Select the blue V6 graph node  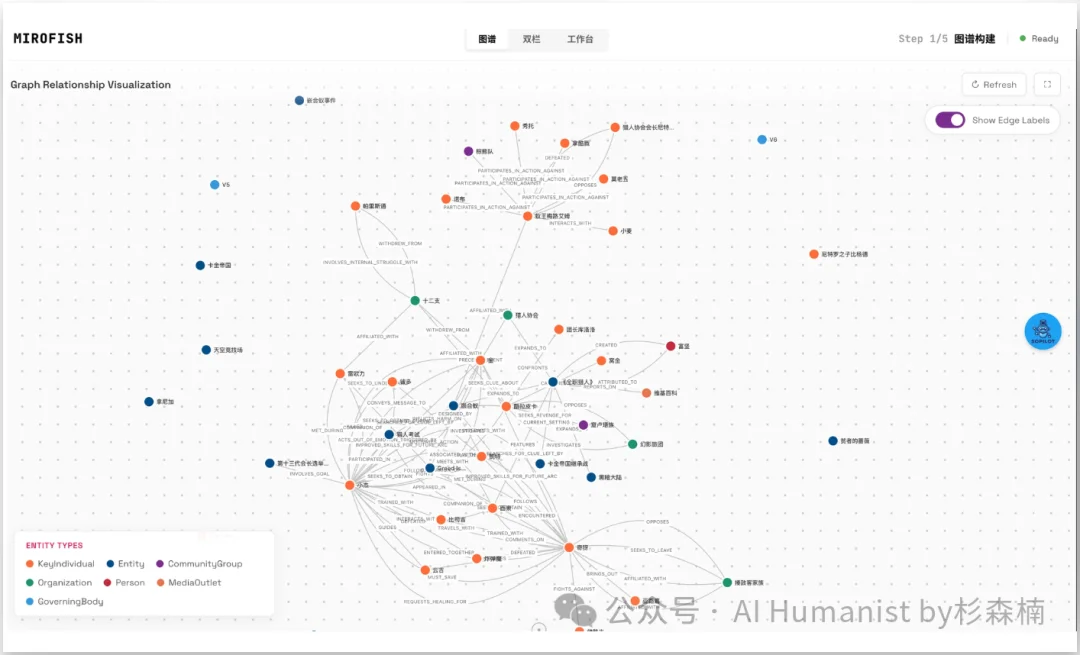[762, 140]
